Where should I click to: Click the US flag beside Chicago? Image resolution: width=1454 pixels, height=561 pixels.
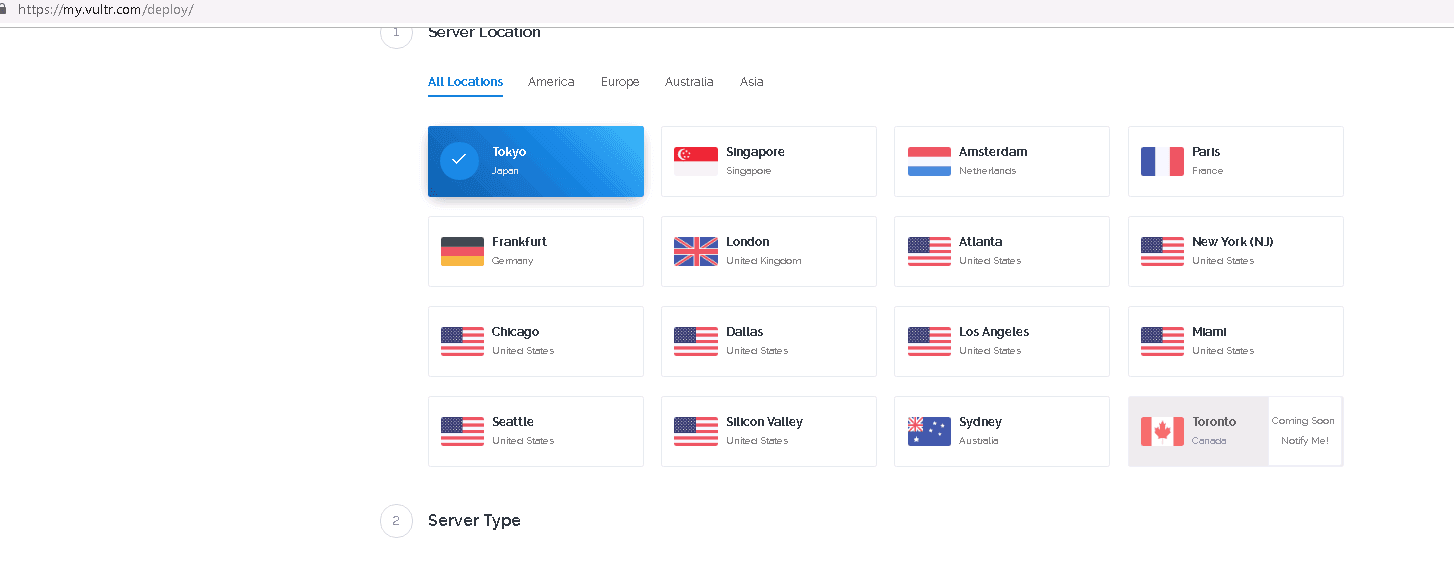click(462, 341)
